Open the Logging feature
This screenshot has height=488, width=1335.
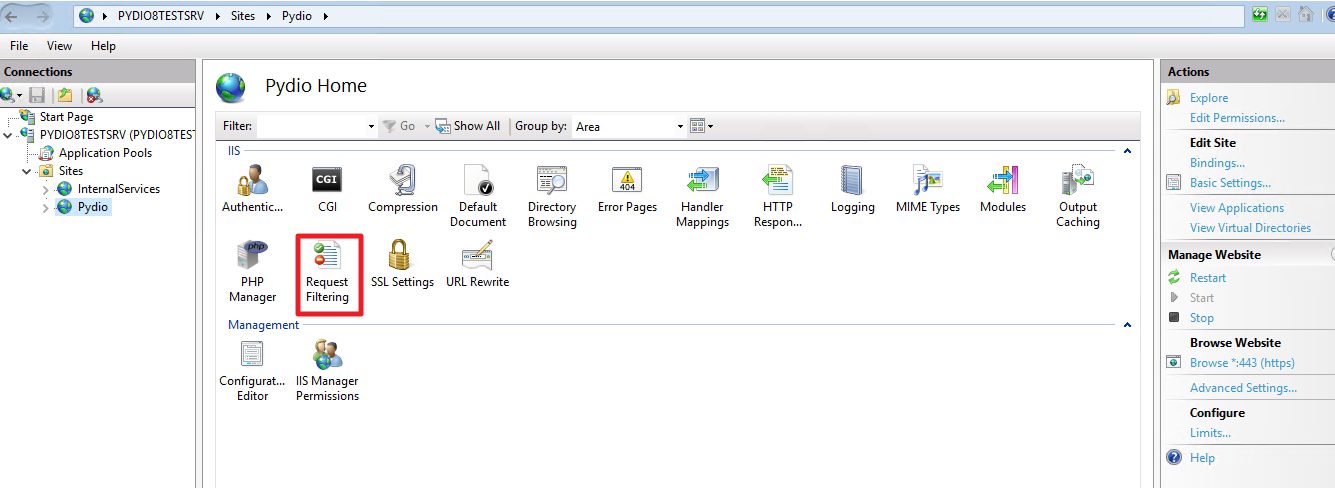click(x=852, y=190)
